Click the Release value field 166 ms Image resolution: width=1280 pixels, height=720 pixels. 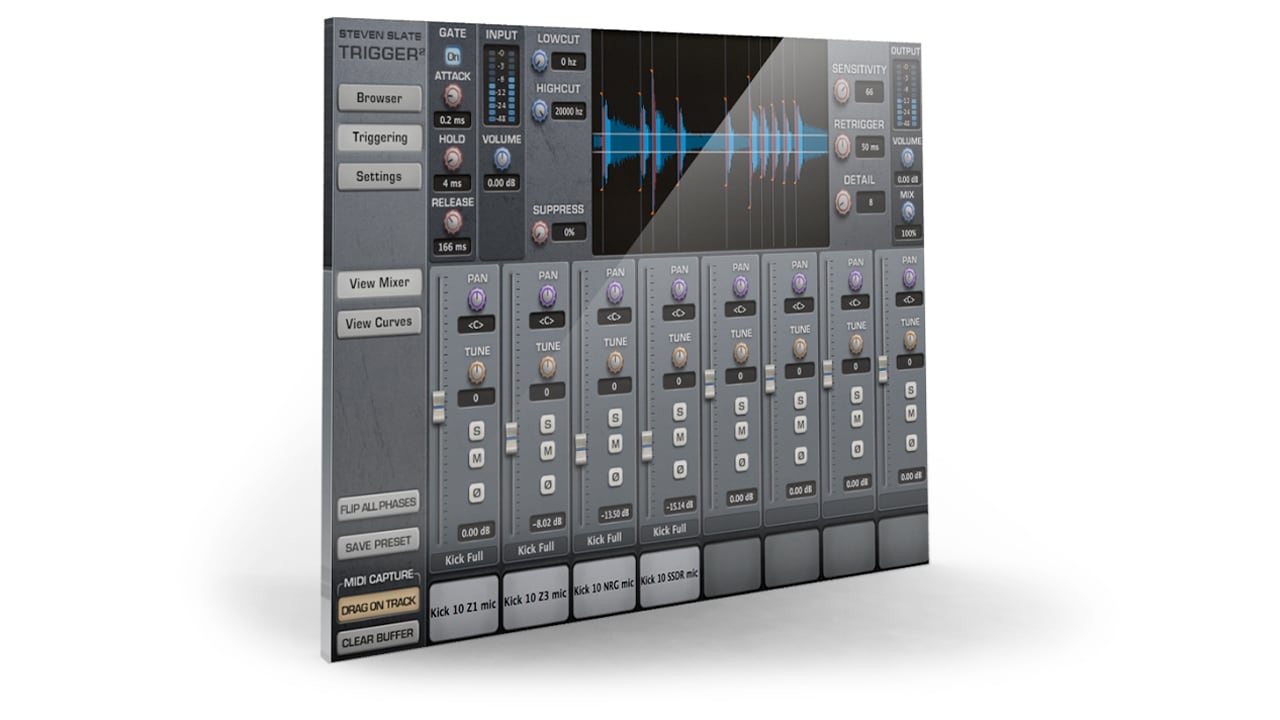pyautogui.click(x=453, y=246)
